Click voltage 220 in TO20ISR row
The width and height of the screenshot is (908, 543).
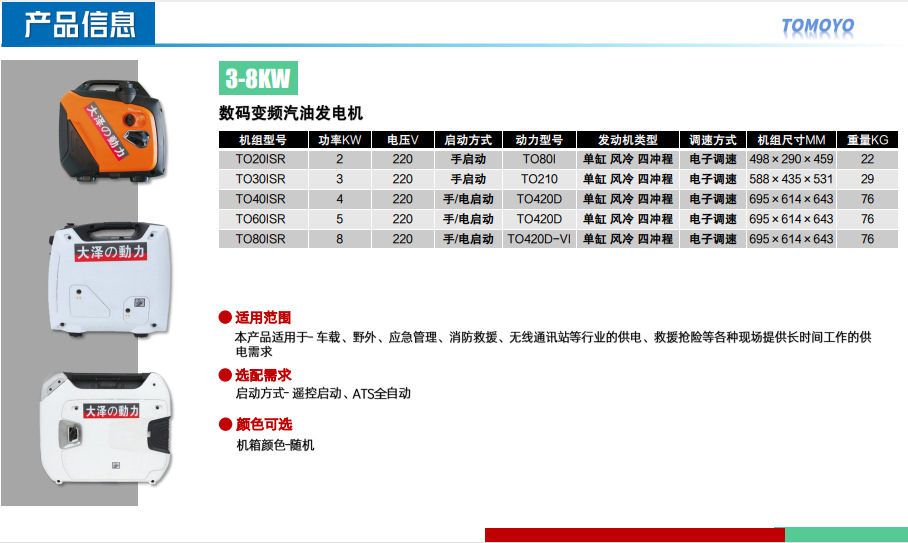pyautogui.click(x=402, y=159)
